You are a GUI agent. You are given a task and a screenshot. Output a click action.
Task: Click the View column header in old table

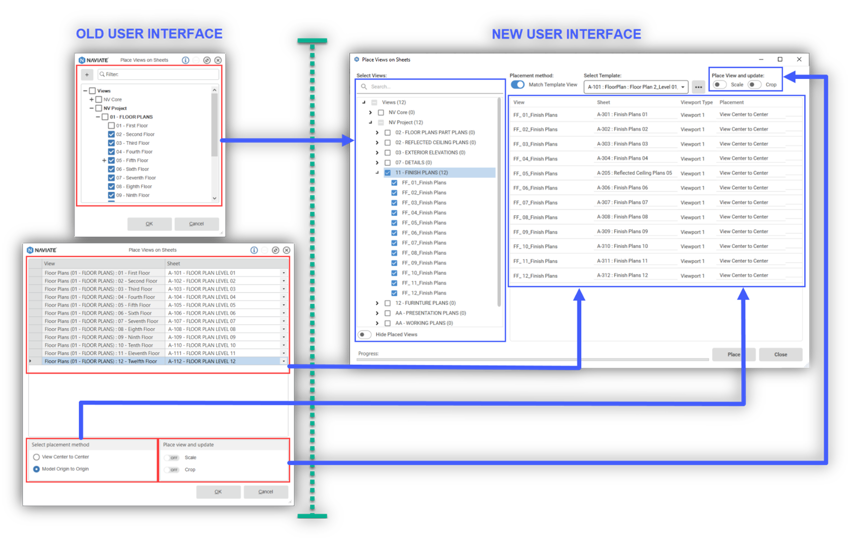104,263
